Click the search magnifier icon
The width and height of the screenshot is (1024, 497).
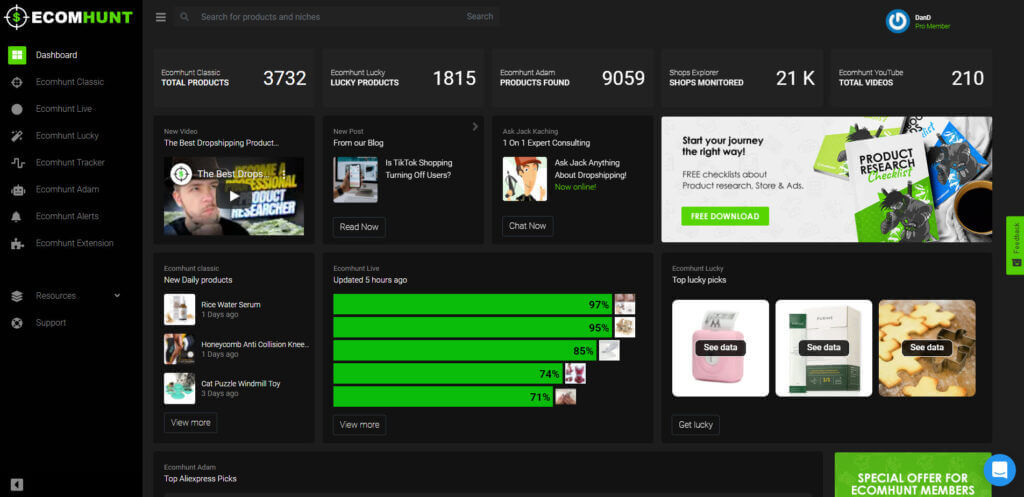pos(185,17)
